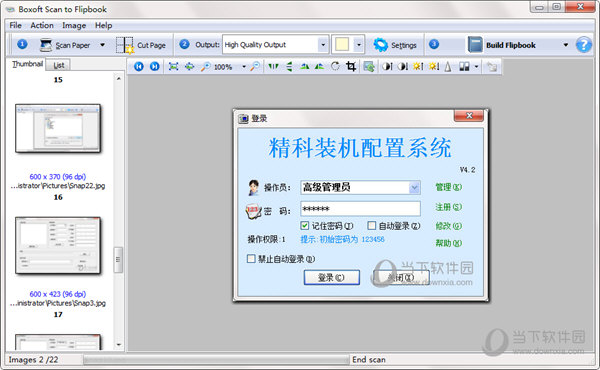
Task: Click the operator avatar icon in login dialog
Action: click(253, 187)
